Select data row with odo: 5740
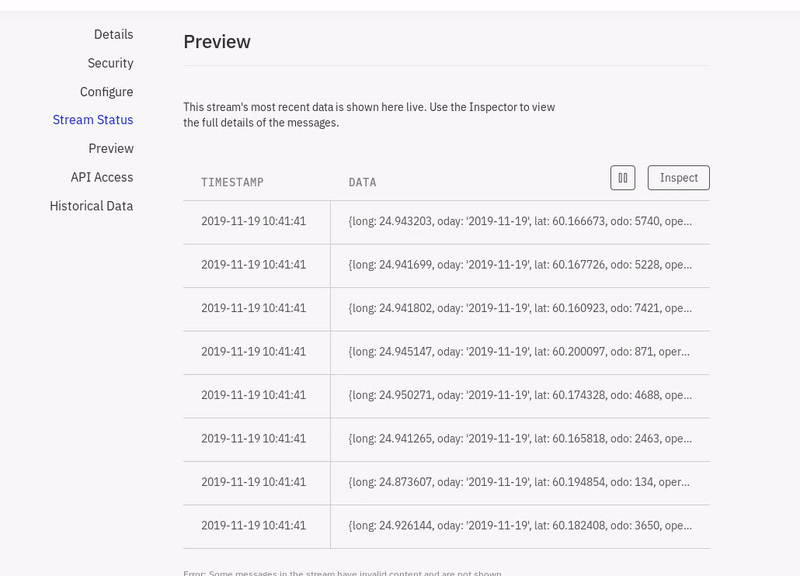Viewport: 800px width, 576px height. (x=446, y=222)
